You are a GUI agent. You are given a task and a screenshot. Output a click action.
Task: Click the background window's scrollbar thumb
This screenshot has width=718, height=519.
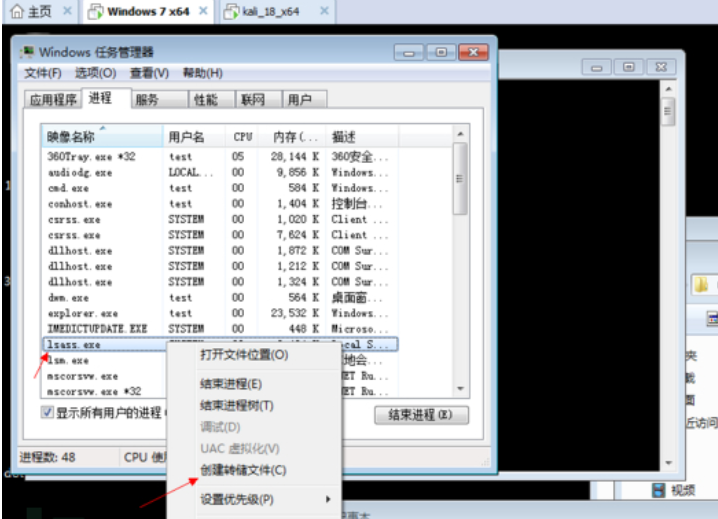(668, 111)
